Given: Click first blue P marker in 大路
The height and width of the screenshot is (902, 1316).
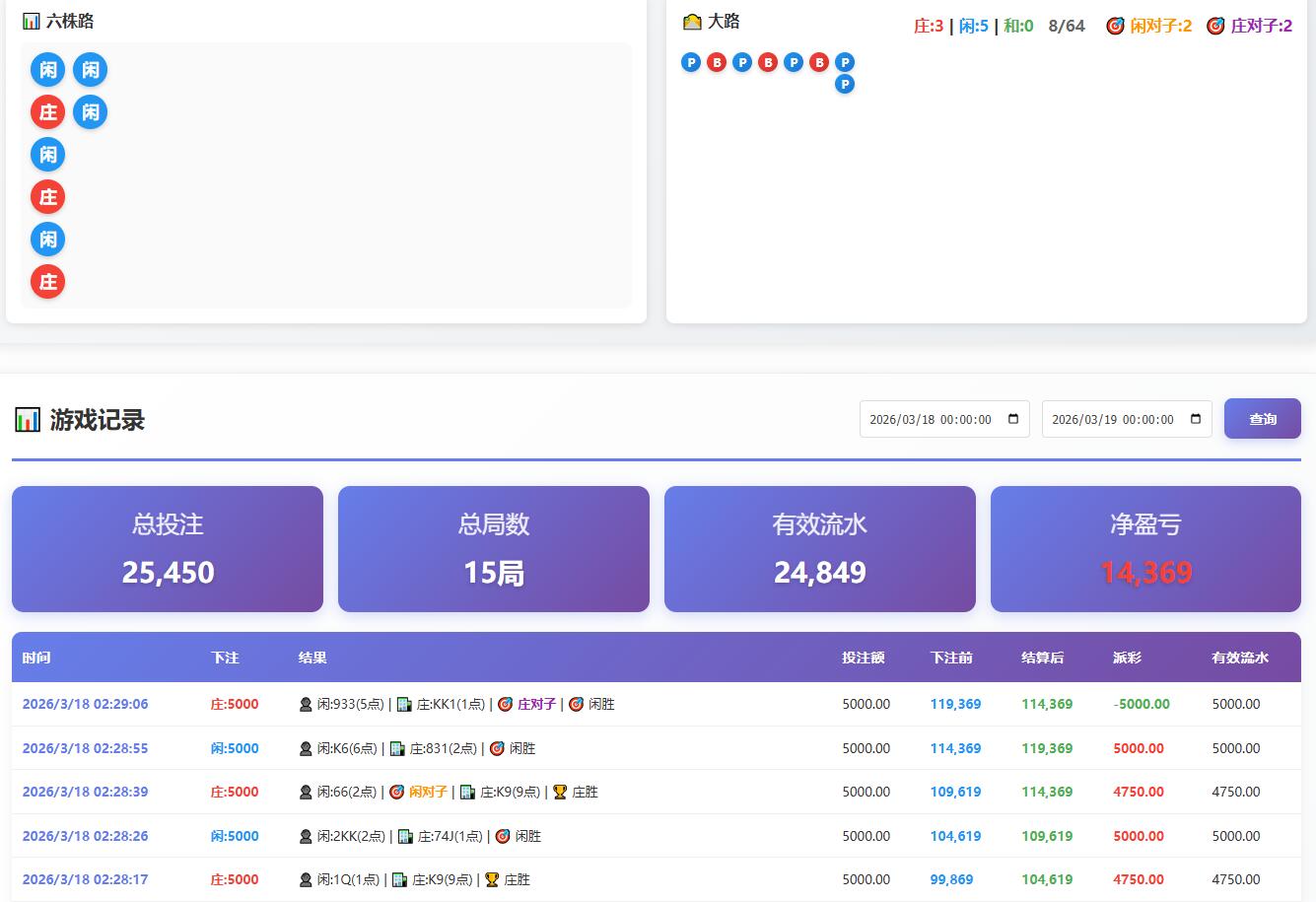Looking at the screenshot, I should tap(691, 63).
